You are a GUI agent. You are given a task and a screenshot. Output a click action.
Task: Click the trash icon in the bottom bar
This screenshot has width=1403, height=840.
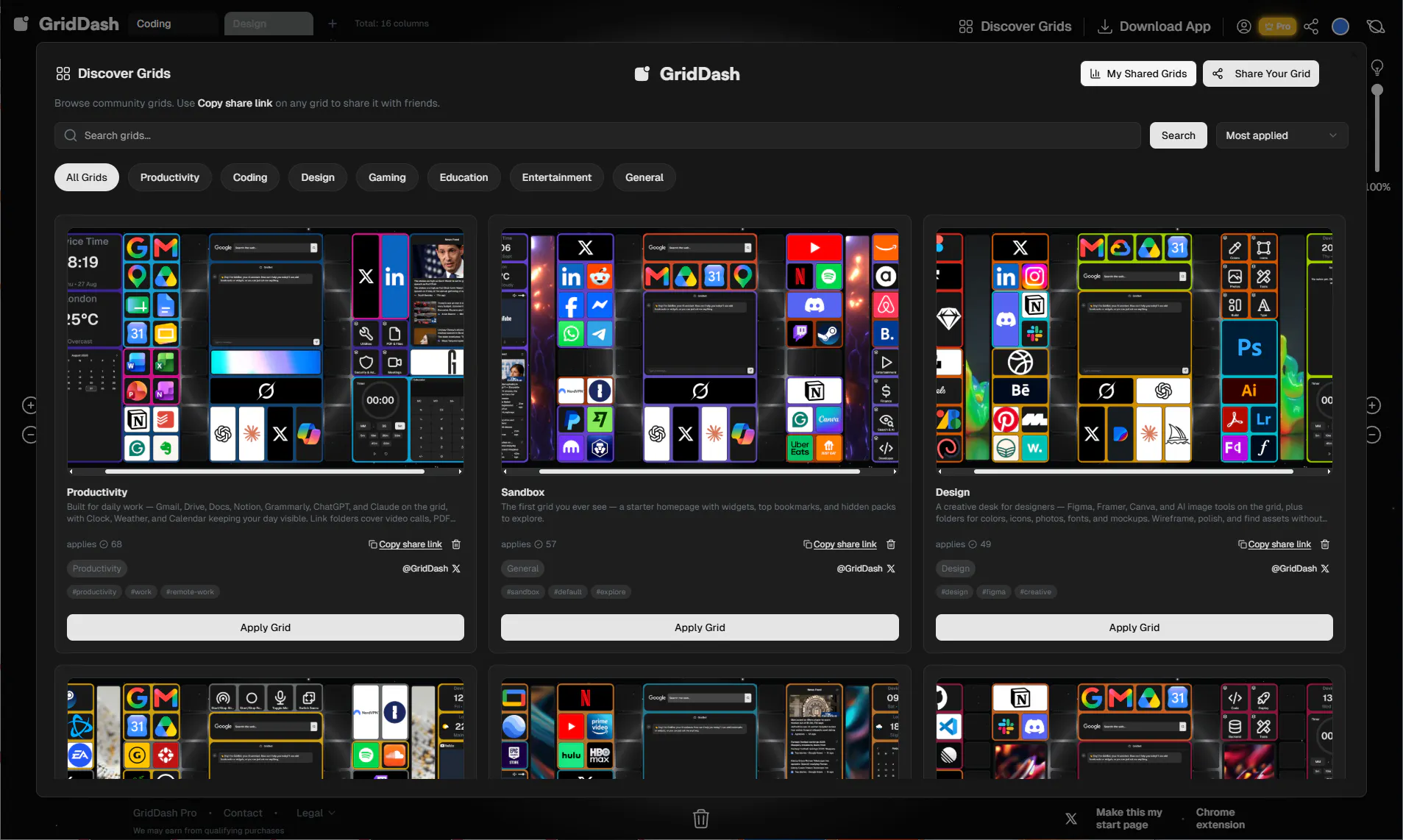[x=701, y=819]
